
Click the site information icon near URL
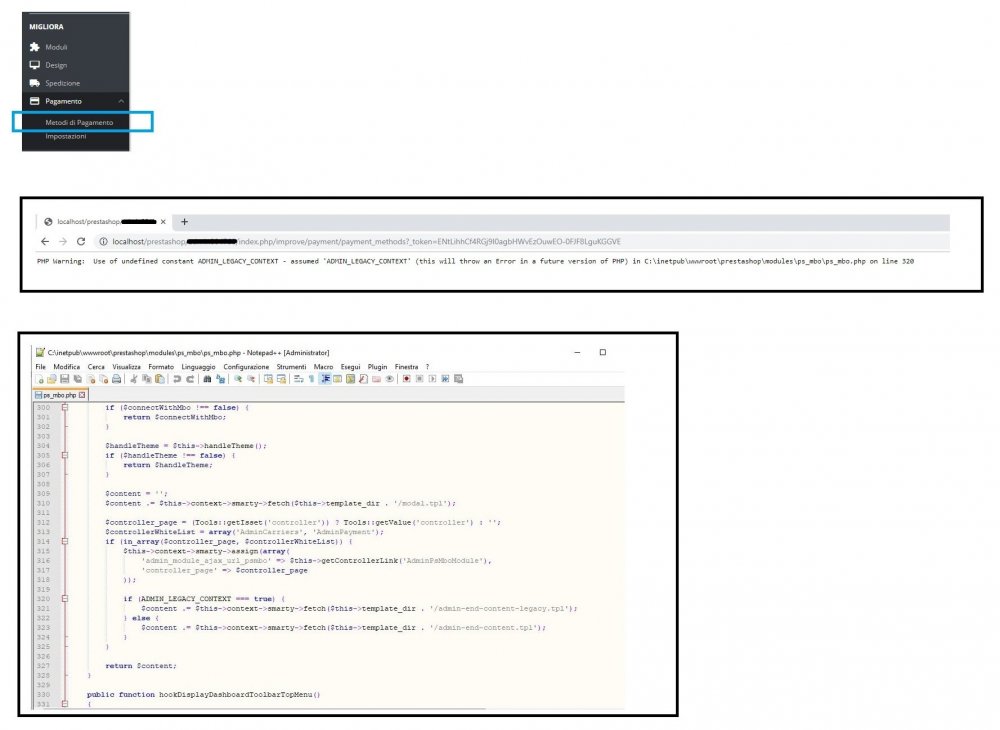103,242
